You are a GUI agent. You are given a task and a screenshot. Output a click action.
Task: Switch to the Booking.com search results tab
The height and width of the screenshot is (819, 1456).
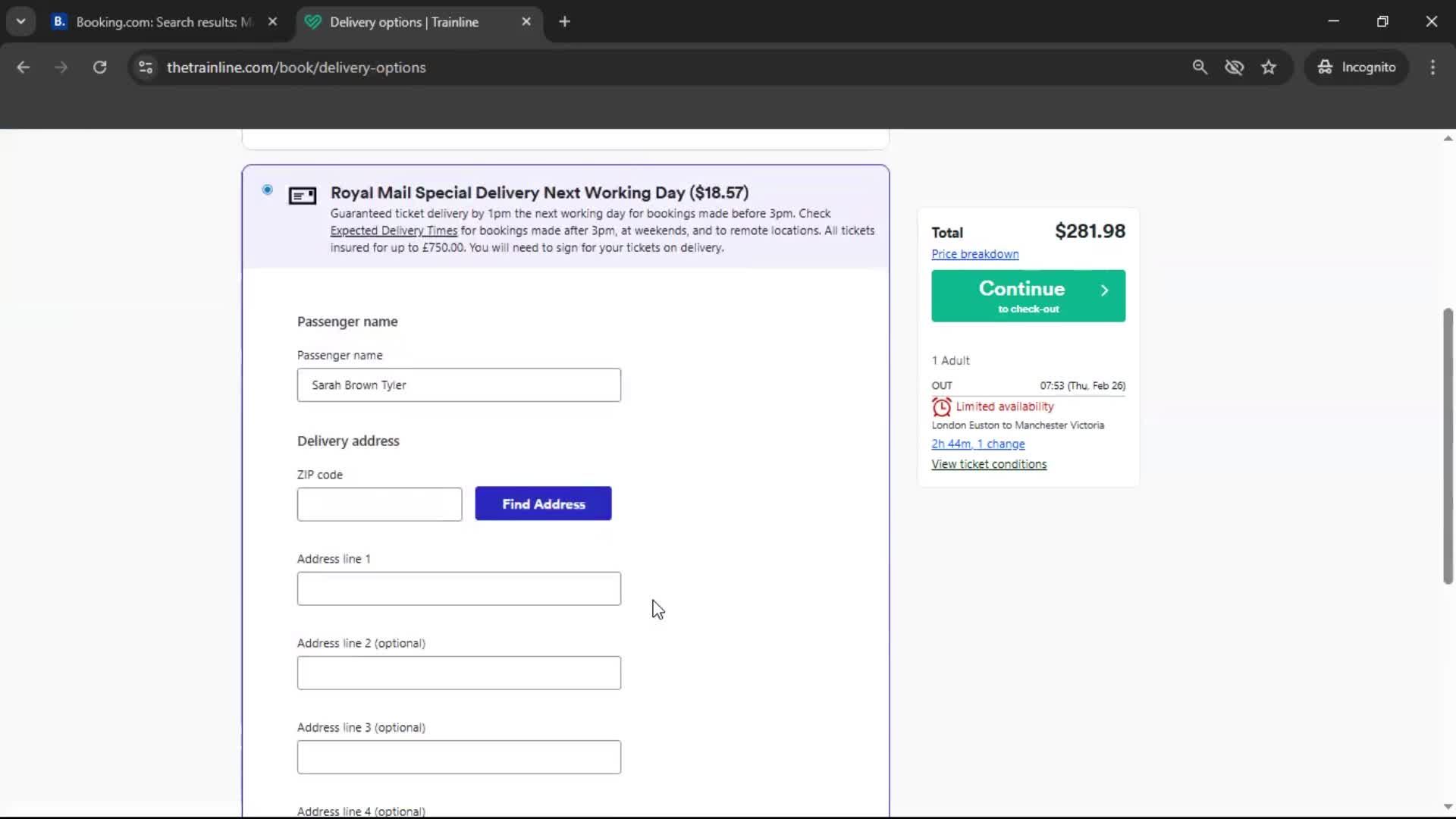click(152, 22)
